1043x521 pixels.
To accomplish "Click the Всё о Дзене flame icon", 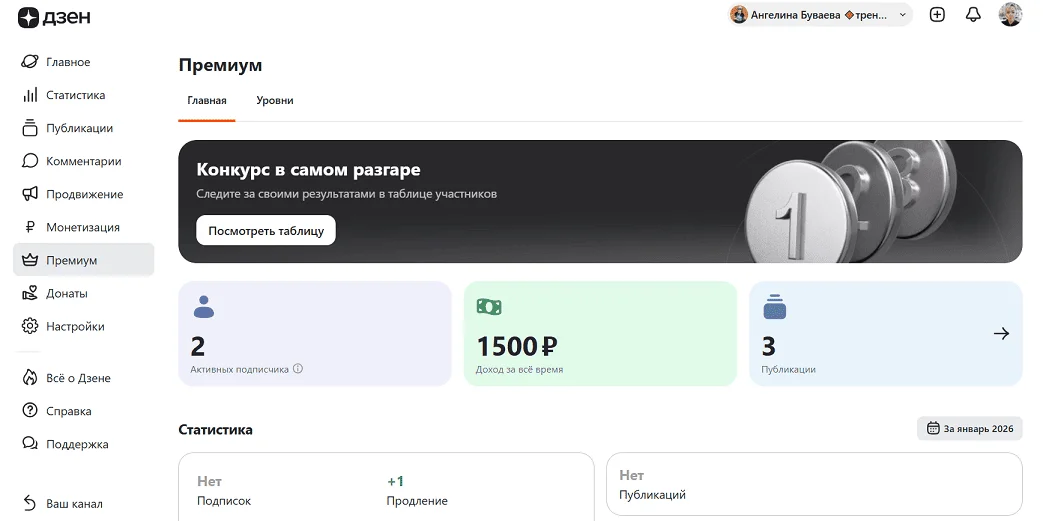I will [30, 378].
